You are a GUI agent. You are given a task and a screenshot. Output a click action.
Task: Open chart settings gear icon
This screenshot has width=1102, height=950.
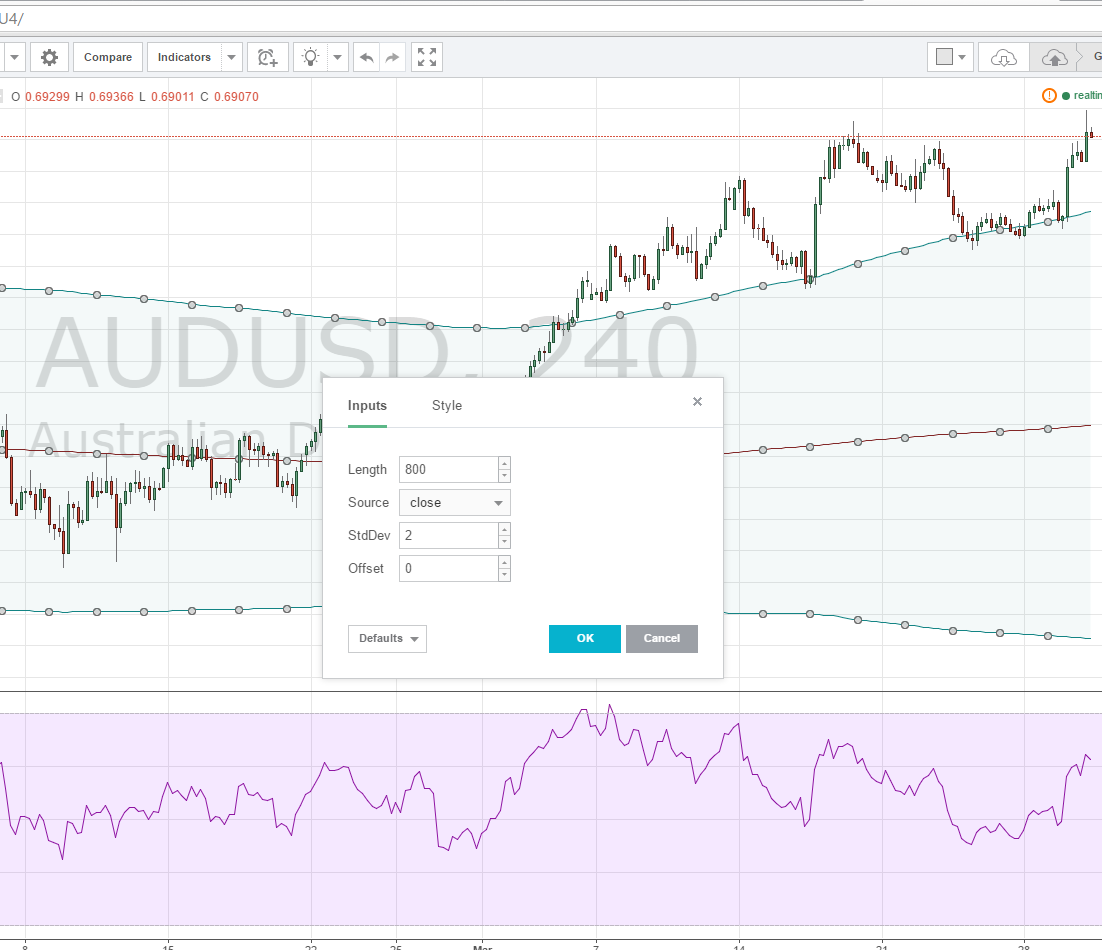click(x=49, y=58)
